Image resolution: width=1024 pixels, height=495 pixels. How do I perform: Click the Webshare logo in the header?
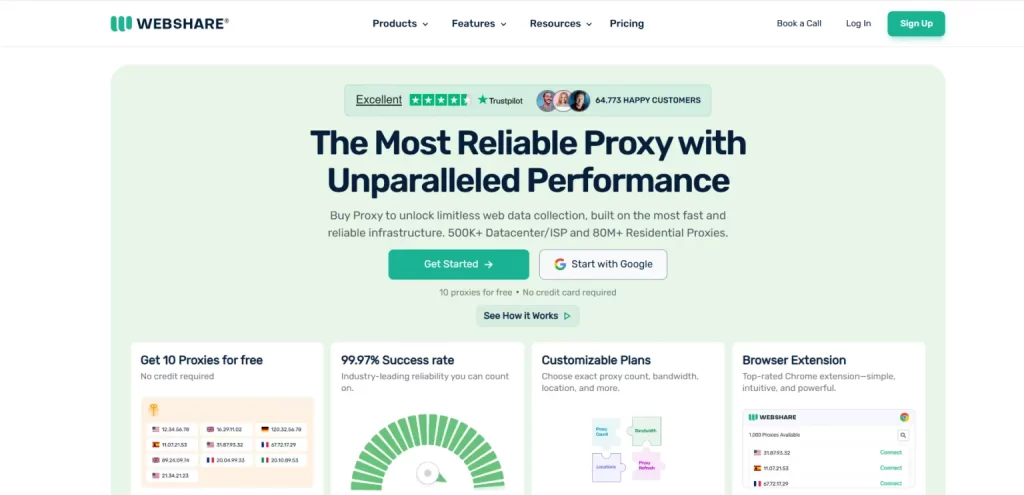click(x=169, y=23)
